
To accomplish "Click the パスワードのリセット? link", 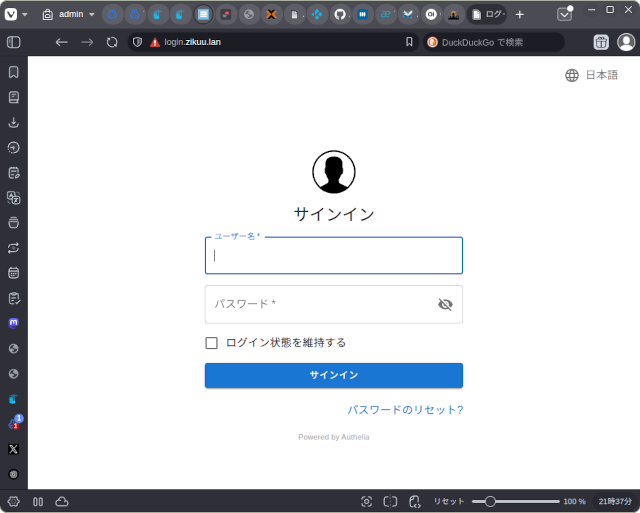I will 405,410.
